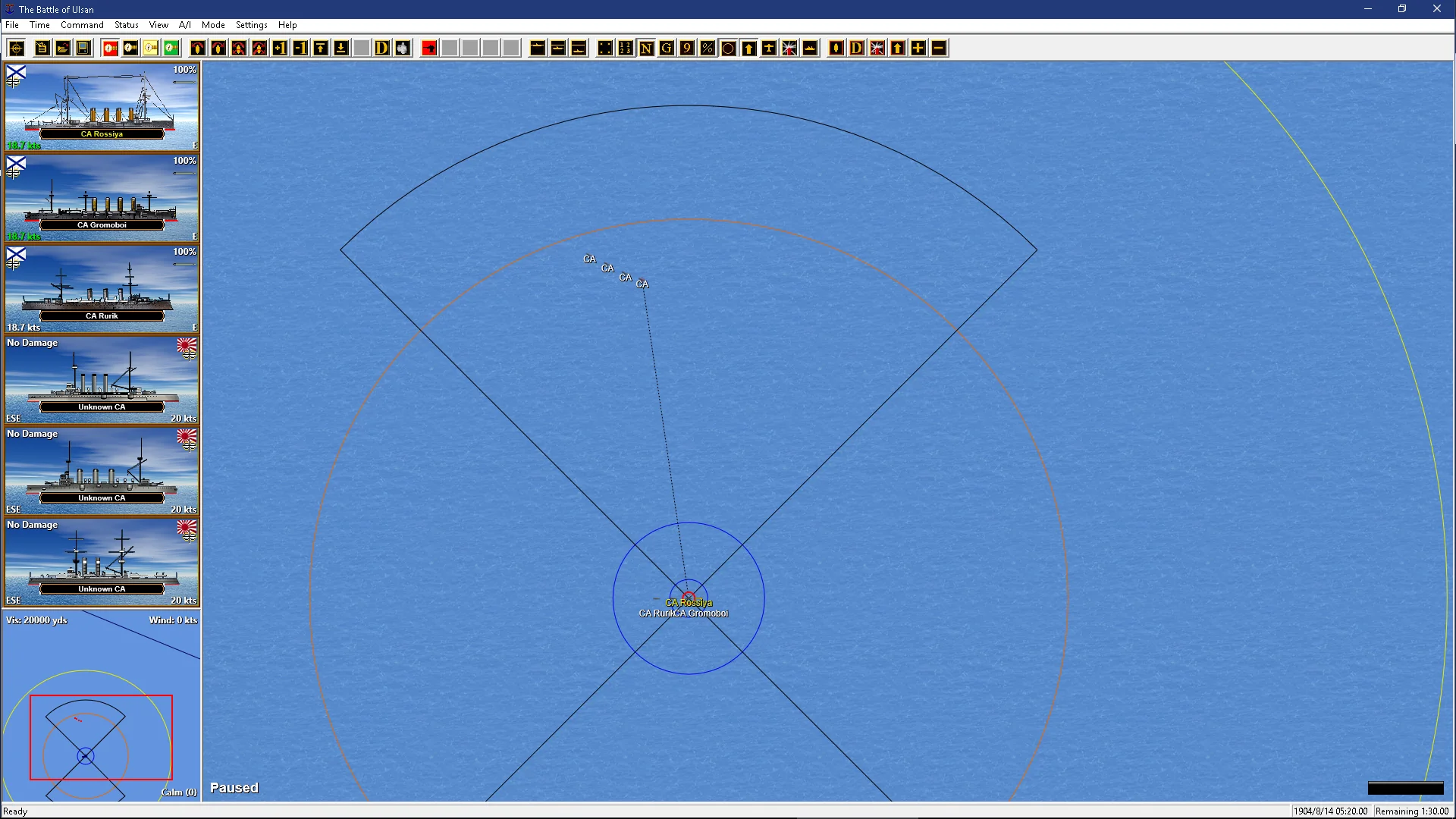Select the red-background clock speed icon
Screen dimensions: 1456x819
tap(110, 49)
